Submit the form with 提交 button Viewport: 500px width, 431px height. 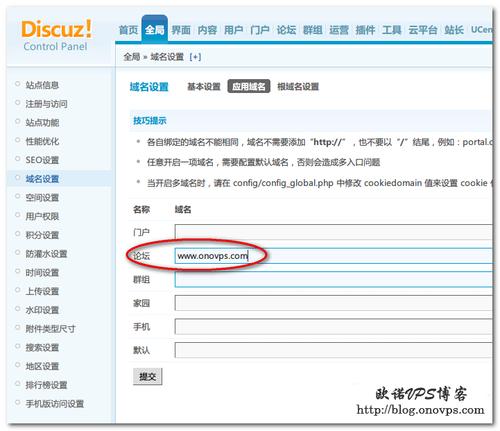pyautogui.click(x=147, y=377)
